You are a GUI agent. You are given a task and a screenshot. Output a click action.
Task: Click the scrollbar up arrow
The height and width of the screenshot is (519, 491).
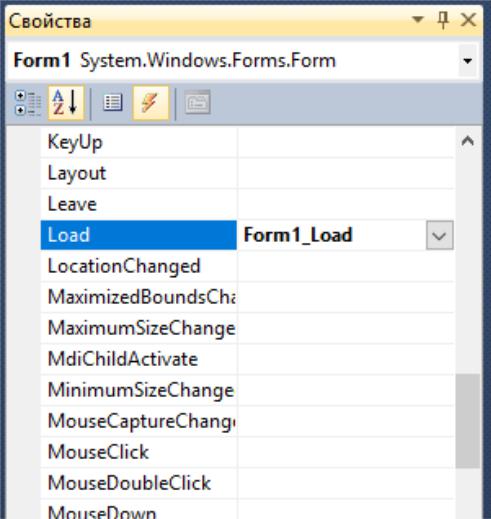coord(468,141)
